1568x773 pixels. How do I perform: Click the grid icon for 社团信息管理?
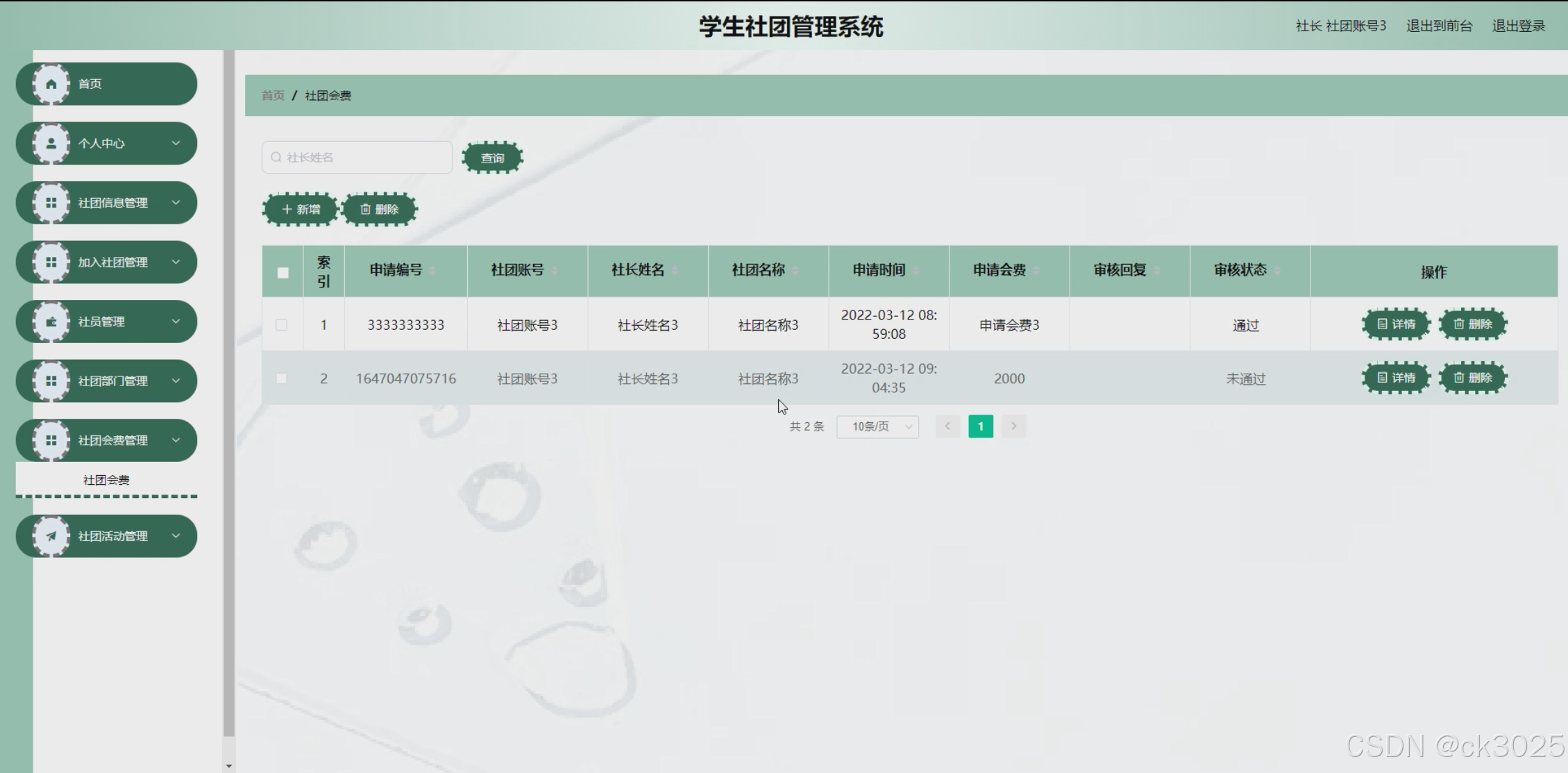[51, 203]
